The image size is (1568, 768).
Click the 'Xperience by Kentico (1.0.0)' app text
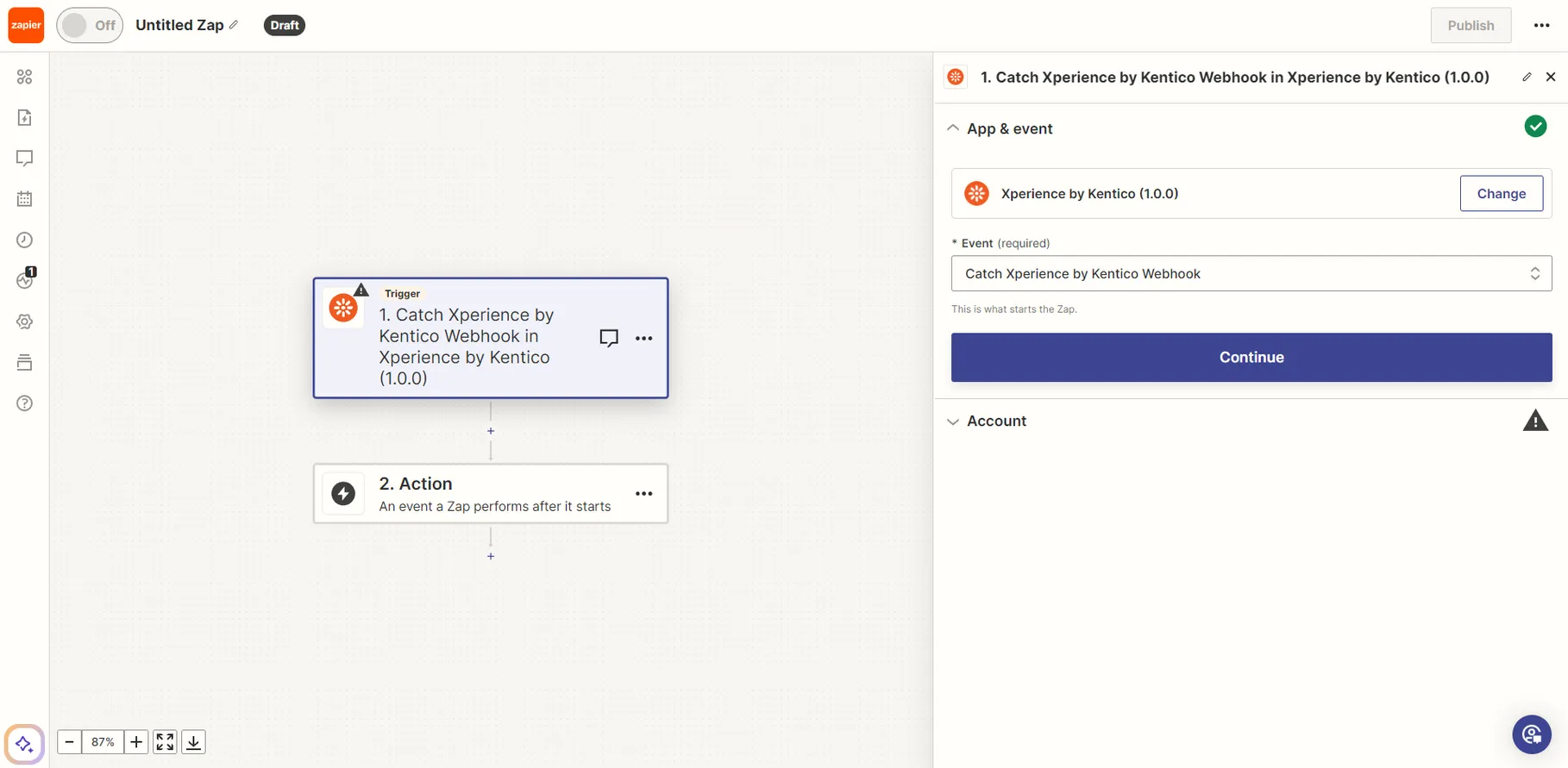[x=1089, y=194]
